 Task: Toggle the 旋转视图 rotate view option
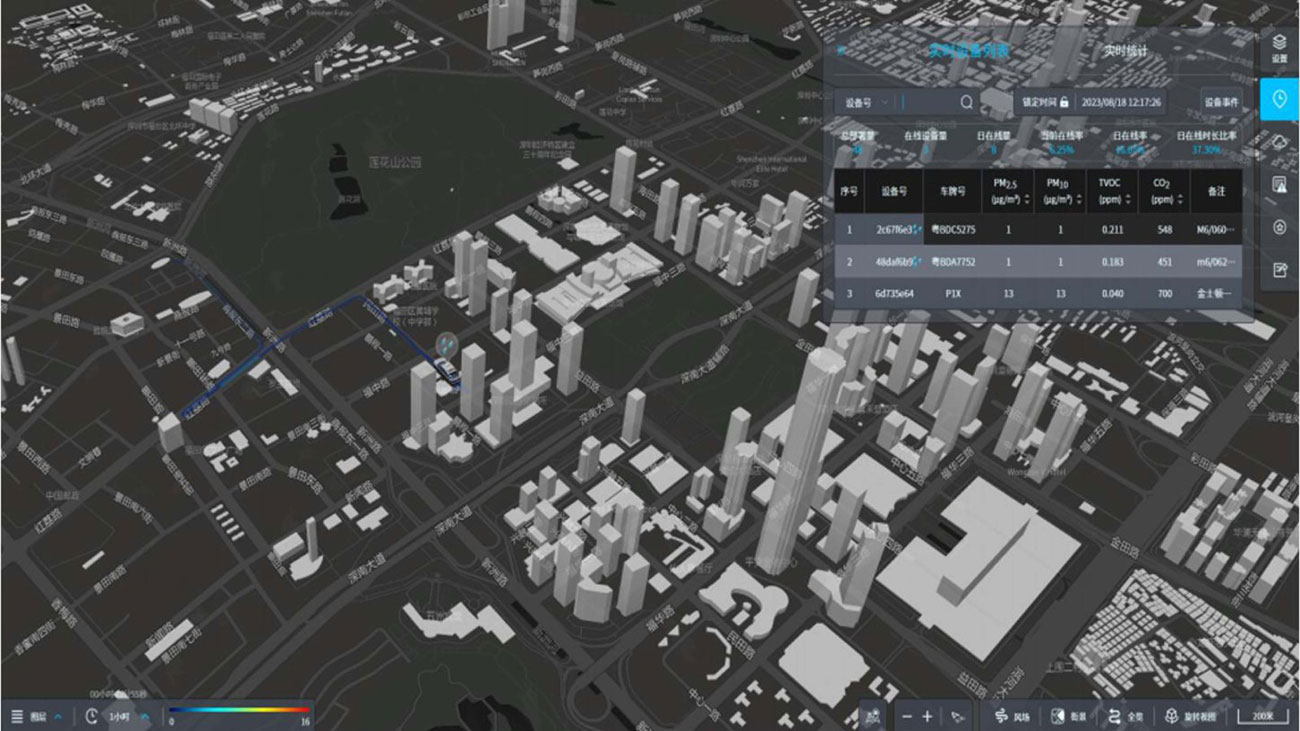[x=1191, y=716]
